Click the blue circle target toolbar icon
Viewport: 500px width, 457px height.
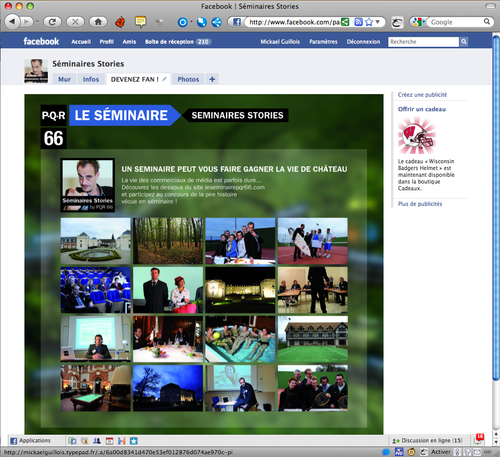pos(182,22)
